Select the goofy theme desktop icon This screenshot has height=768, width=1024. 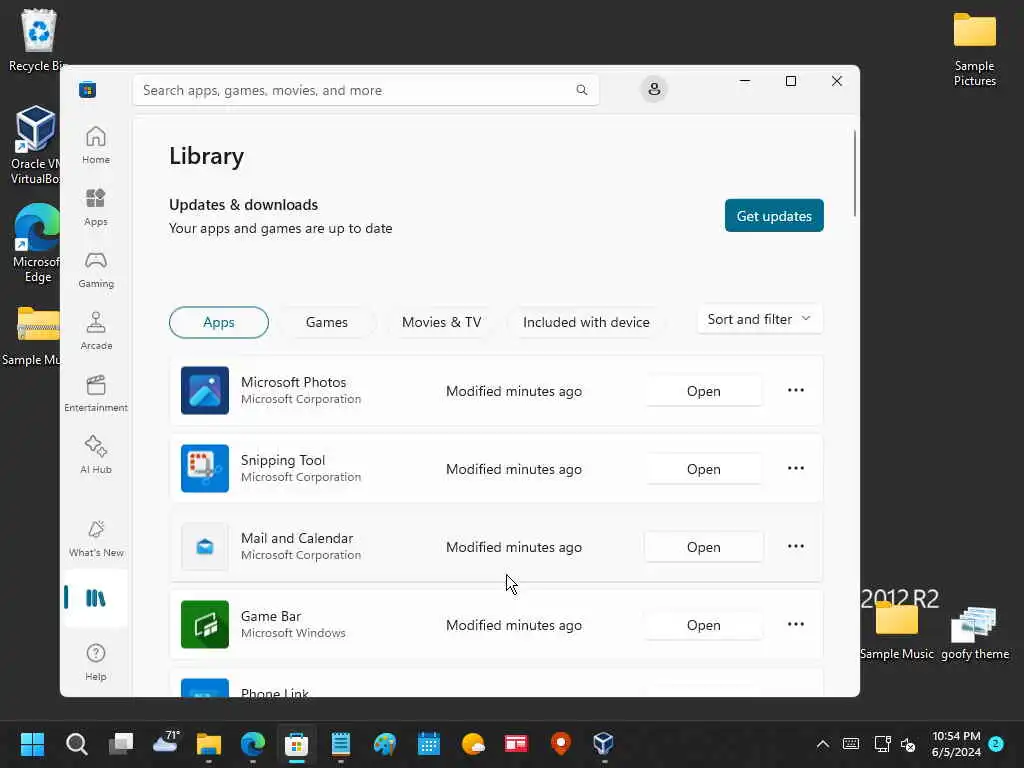pos(975,633)
